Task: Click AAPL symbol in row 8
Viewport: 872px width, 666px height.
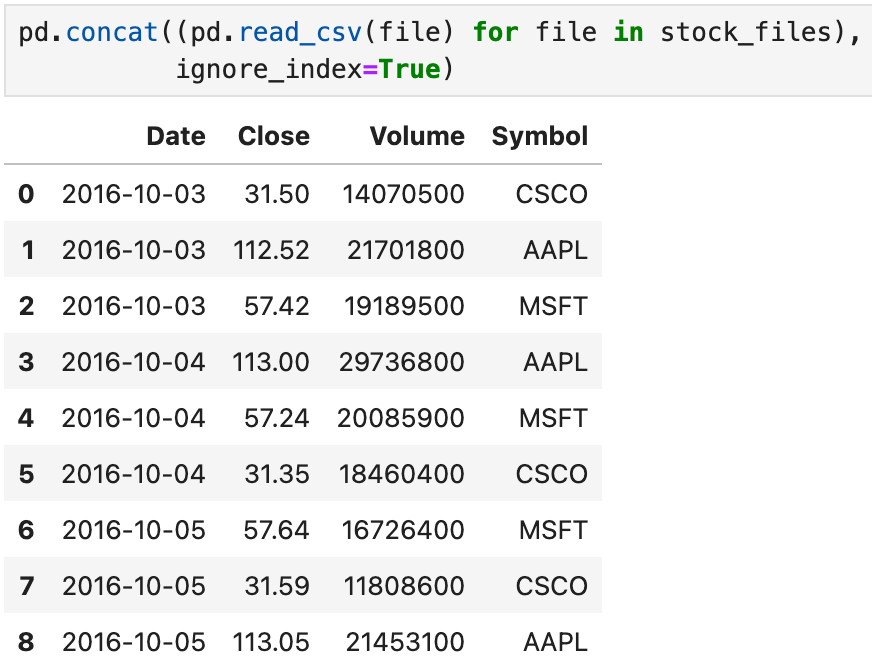Action: [555, 642]
